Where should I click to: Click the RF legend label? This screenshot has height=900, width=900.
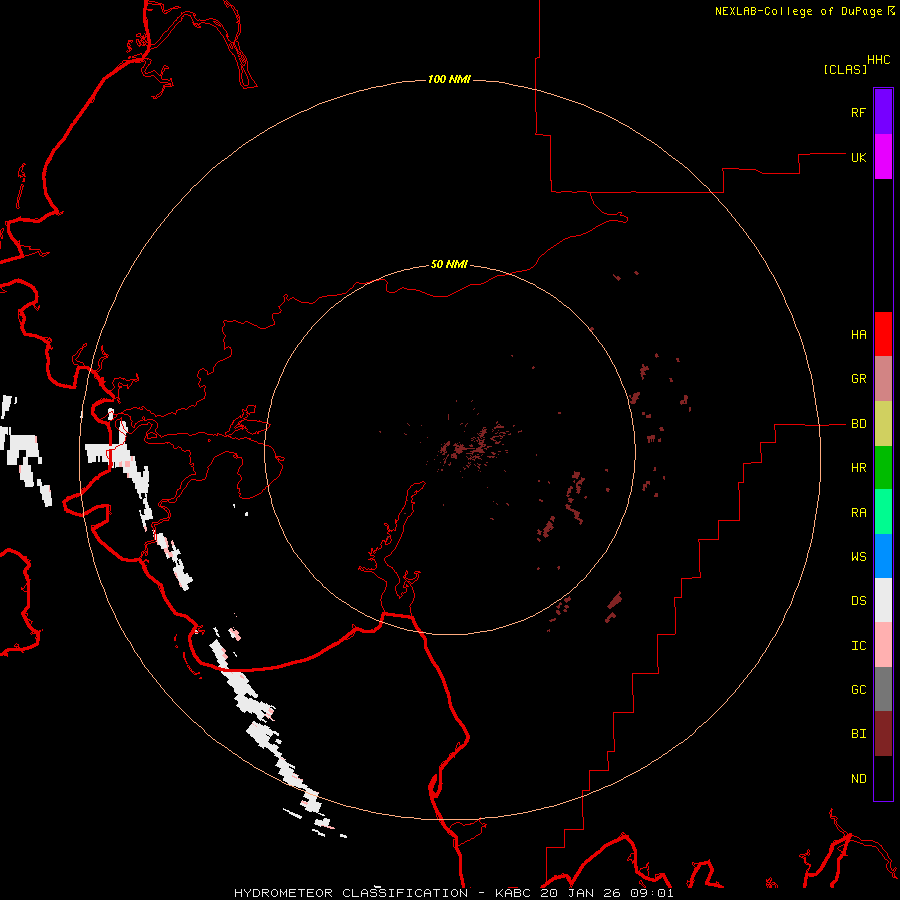click(858, 112)
